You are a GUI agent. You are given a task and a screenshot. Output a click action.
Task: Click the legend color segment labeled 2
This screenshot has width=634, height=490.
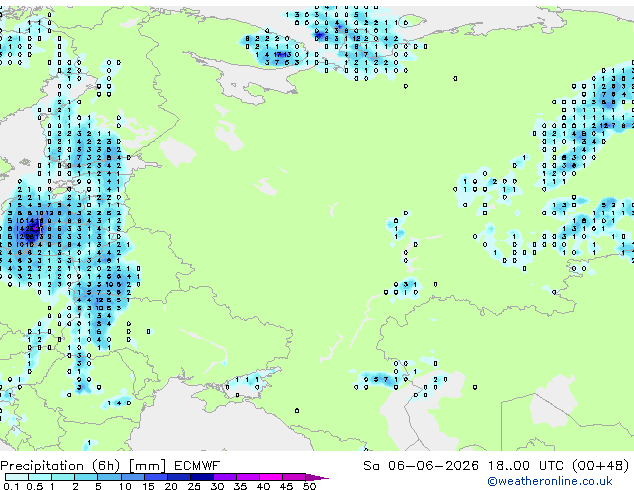(86, 477)
